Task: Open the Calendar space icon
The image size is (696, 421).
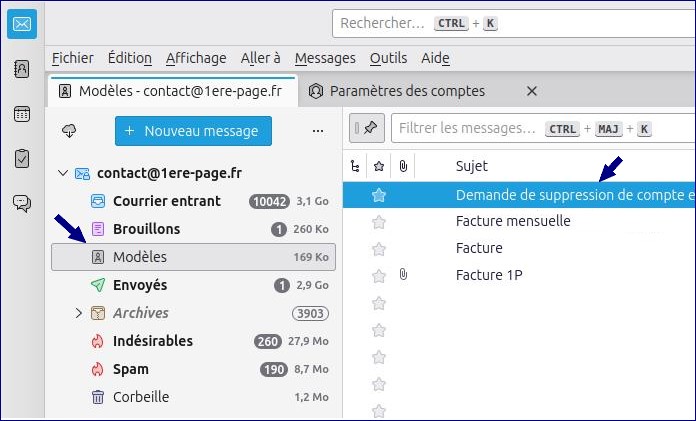Action: 21,113
